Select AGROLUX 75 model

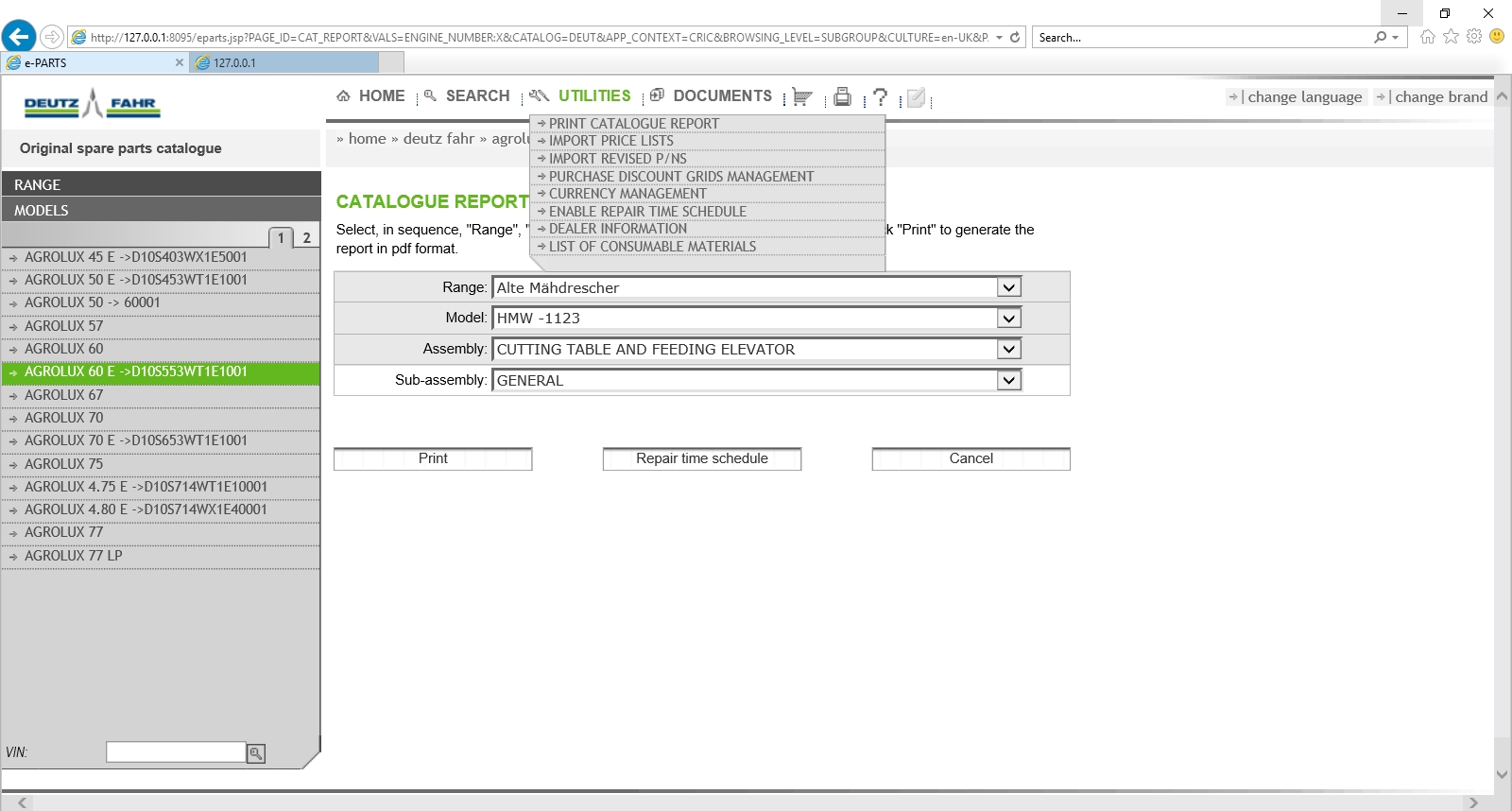(x=161, y=464)
